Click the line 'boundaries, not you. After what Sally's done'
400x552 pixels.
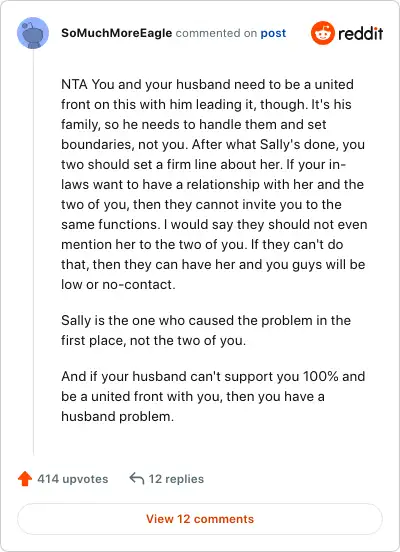point(213,144)
